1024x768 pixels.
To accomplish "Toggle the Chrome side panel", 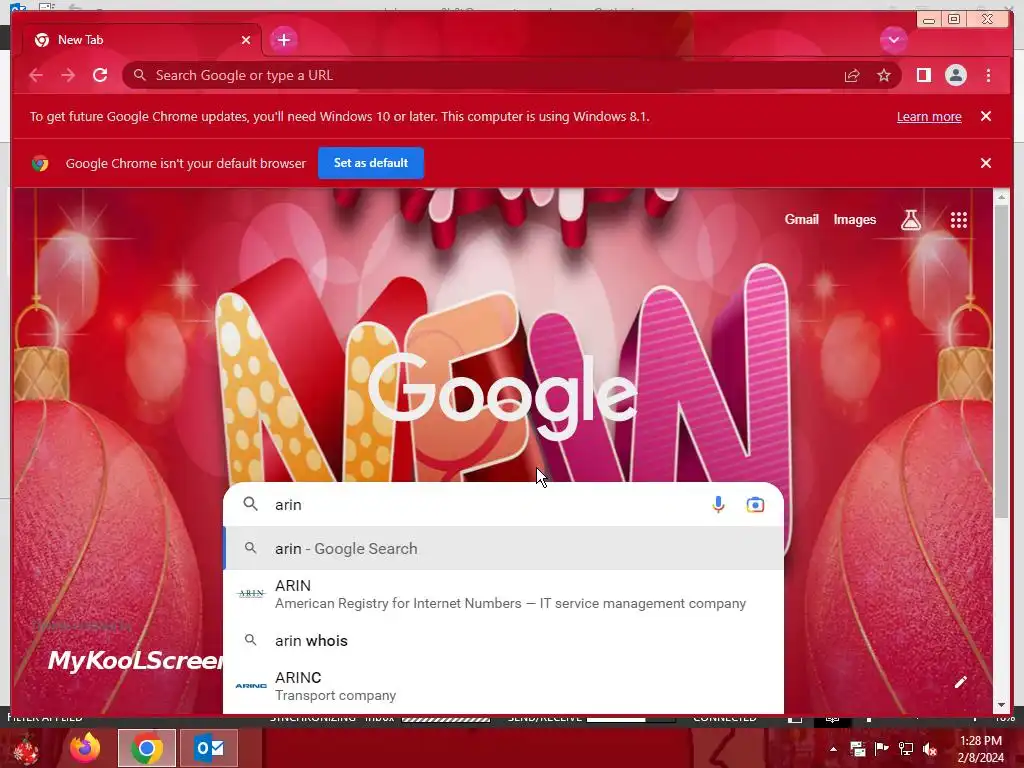I will (923, 75).
